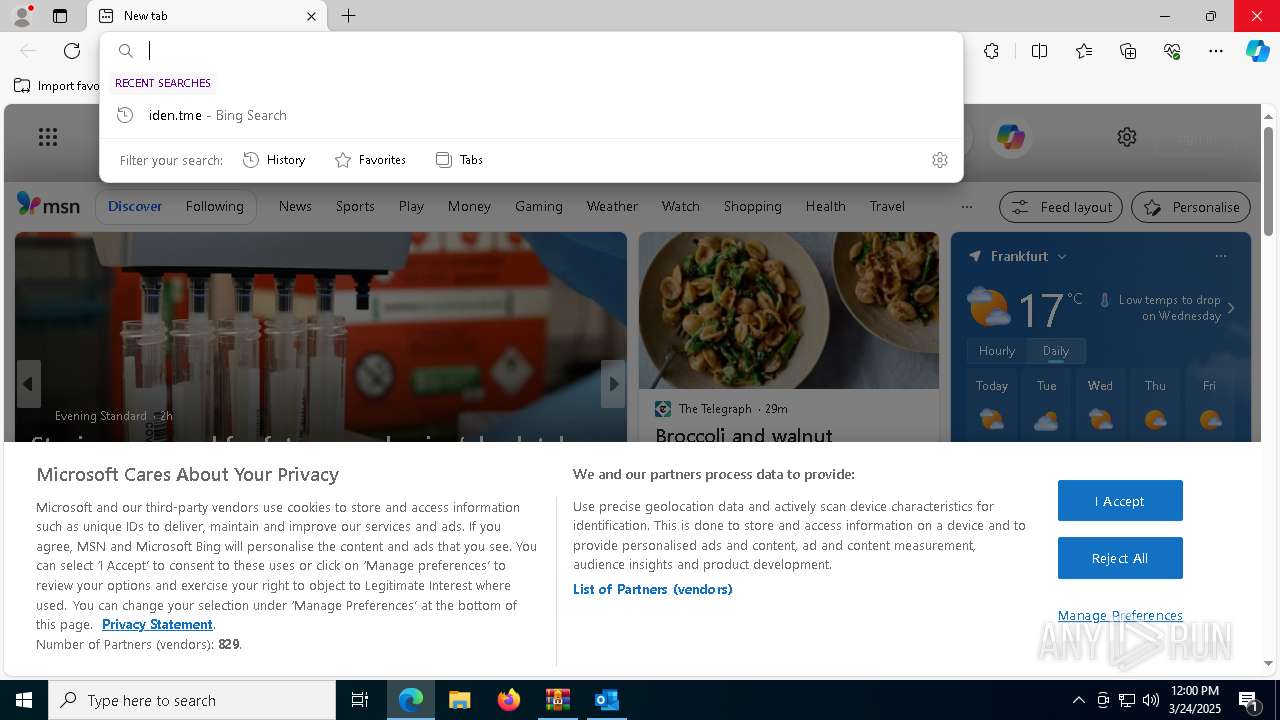Show hidden system tray icons
This screenshot has width=1280, height=720.
pyautogui.click(x=1078, y=700)
